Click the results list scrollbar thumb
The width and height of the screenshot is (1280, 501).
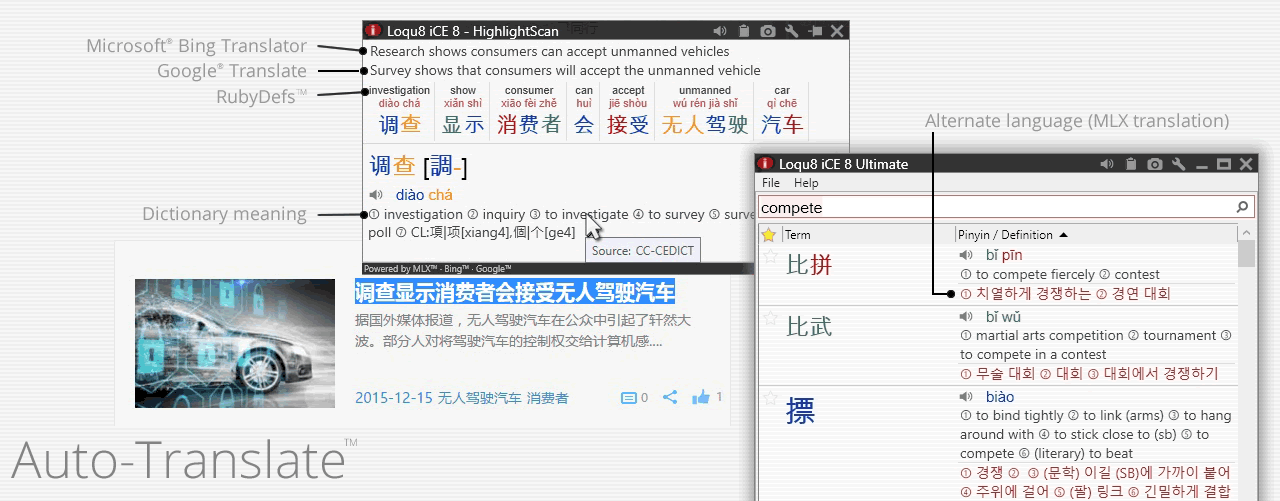(1246, 254)
